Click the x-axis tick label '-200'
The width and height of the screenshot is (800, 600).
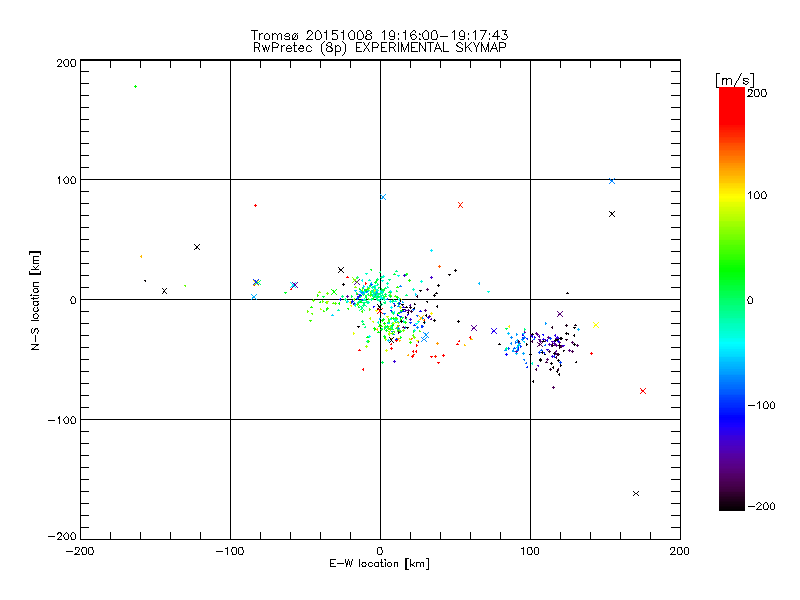pos(80,552)
